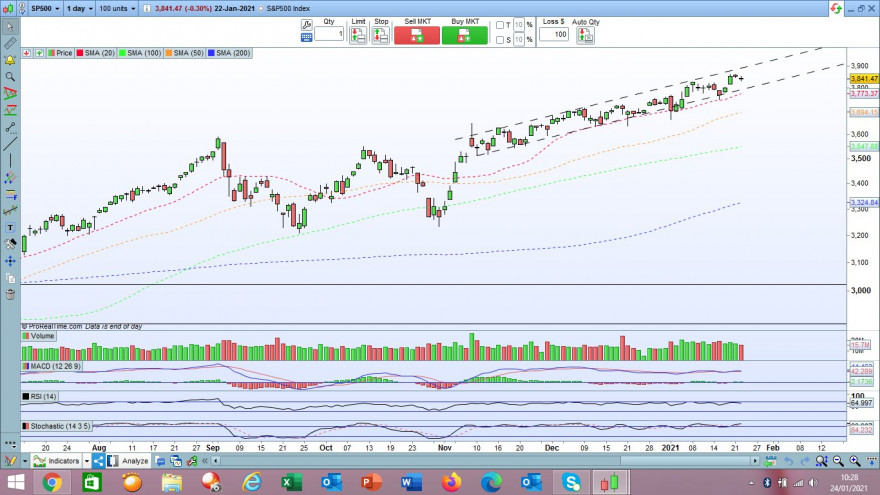Open the SP500 instrument dropdown

click(45, 8)
